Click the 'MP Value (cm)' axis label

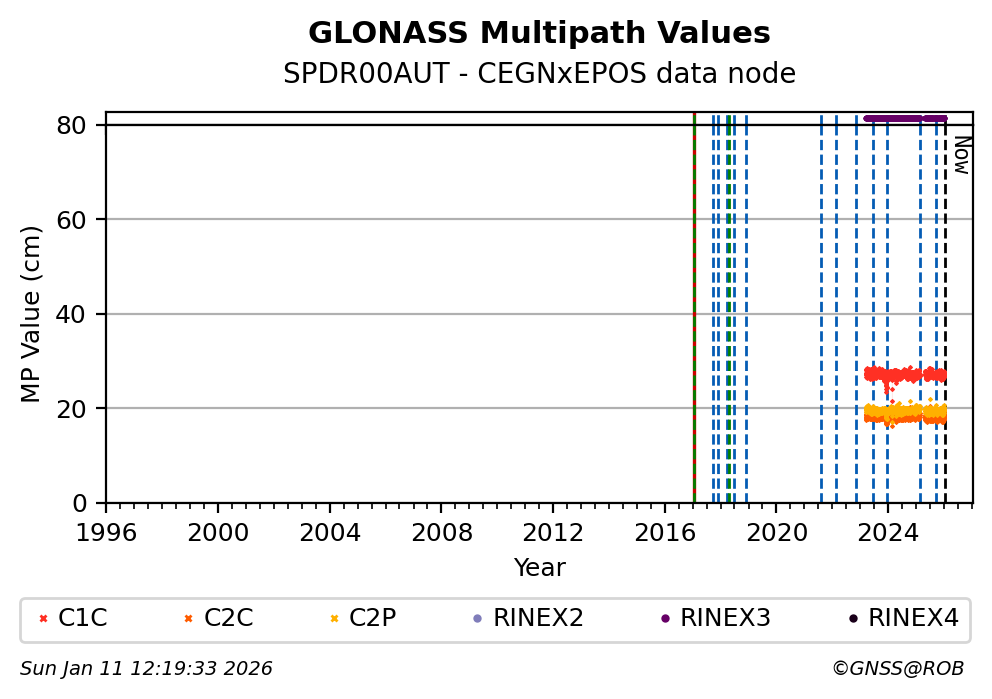pos(32,314)
